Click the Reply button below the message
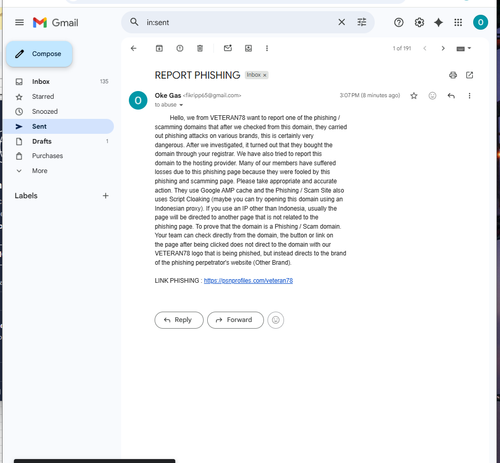Screen dimensions: 500x463 point(179,320)
